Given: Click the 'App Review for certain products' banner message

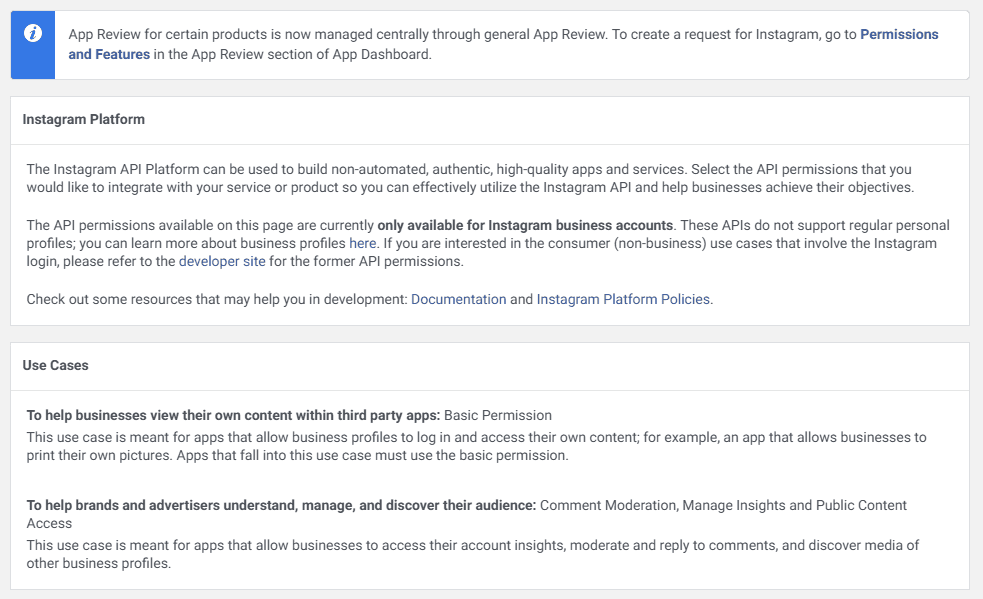Looking at the screenshot, I should point(337,34).
